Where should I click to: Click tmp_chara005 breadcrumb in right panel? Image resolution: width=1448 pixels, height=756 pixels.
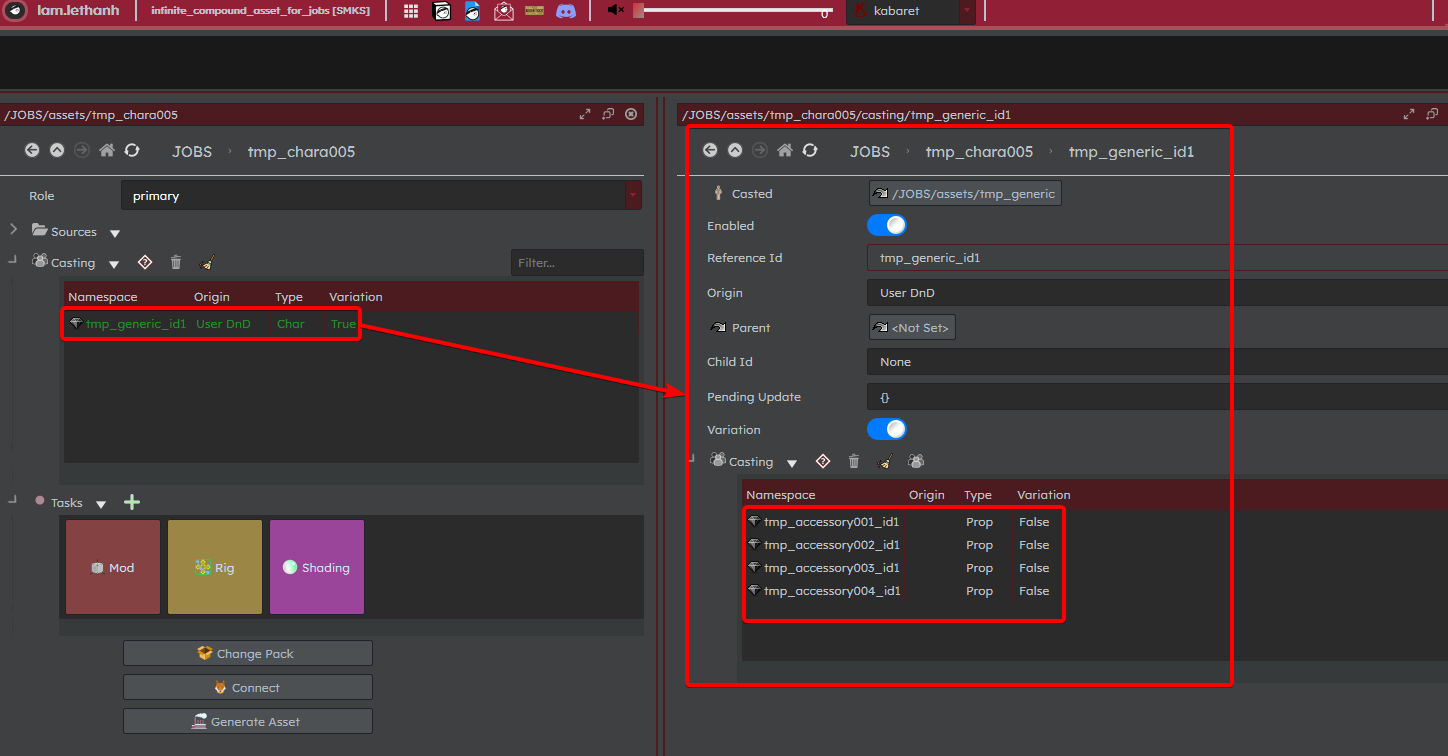tap(979, 151)
